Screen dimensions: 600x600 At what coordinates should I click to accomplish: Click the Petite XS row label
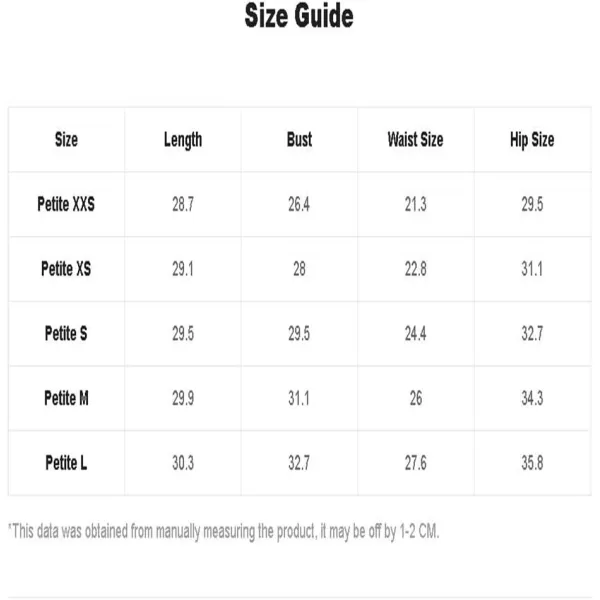[66, 269]
